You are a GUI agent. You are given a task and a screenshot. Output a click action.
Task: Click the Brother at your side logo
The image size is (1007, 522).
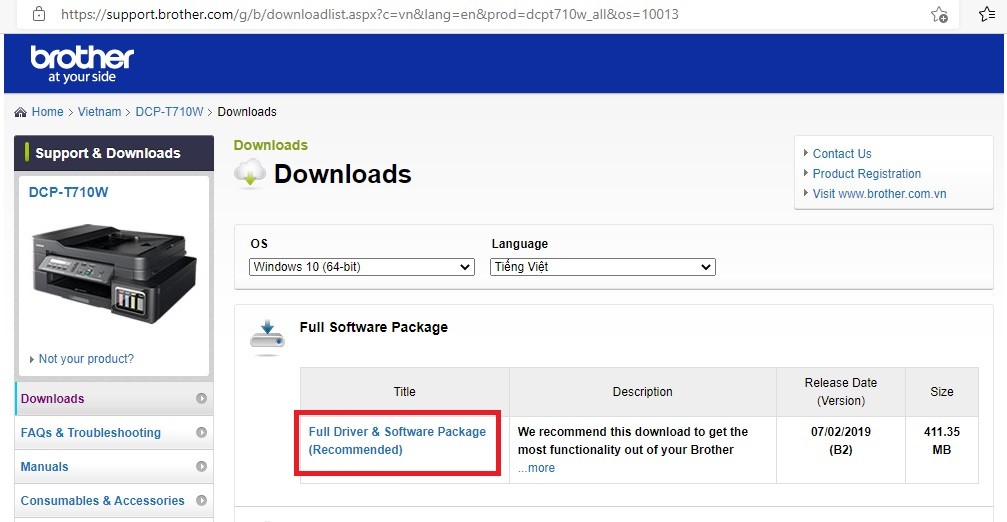82,64
